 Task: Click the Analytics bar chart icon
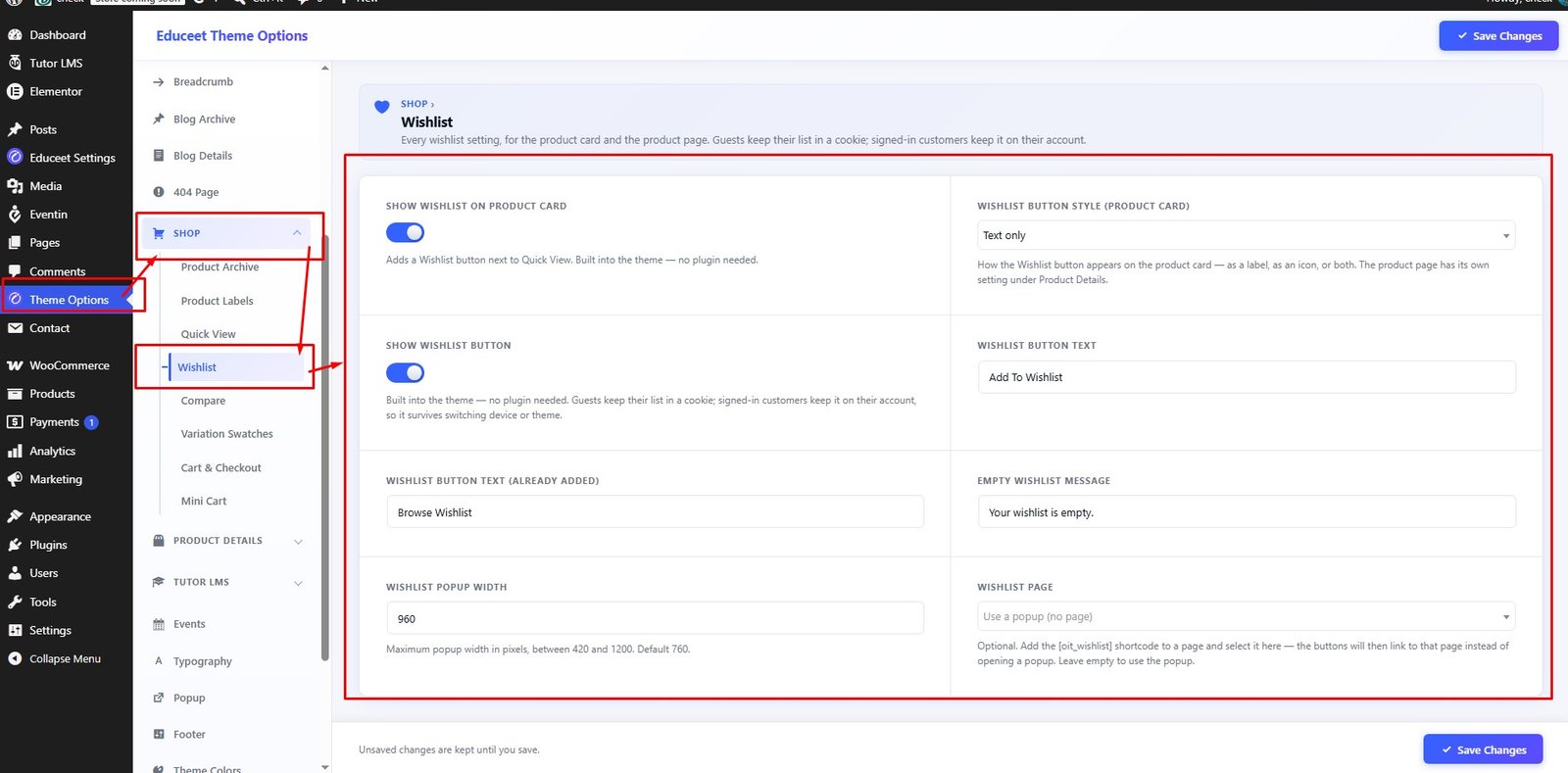point(15,452)
